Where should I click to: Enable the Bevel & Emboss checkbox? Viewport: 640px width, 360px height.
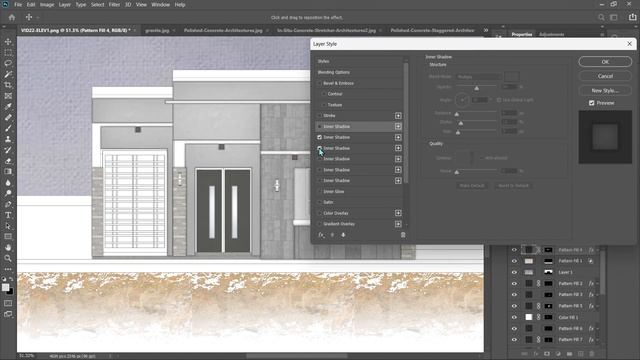click(320, 83)
